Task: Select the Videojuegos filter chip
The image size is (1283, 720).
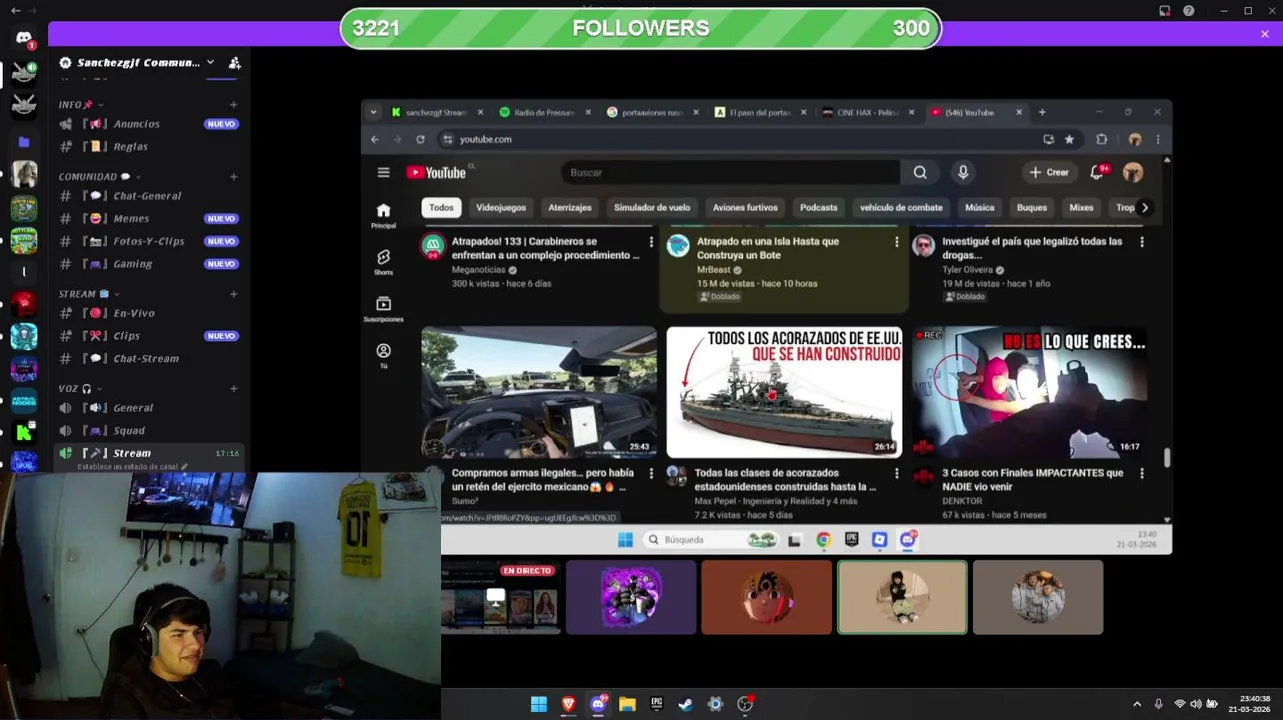Action: (501, 208)
